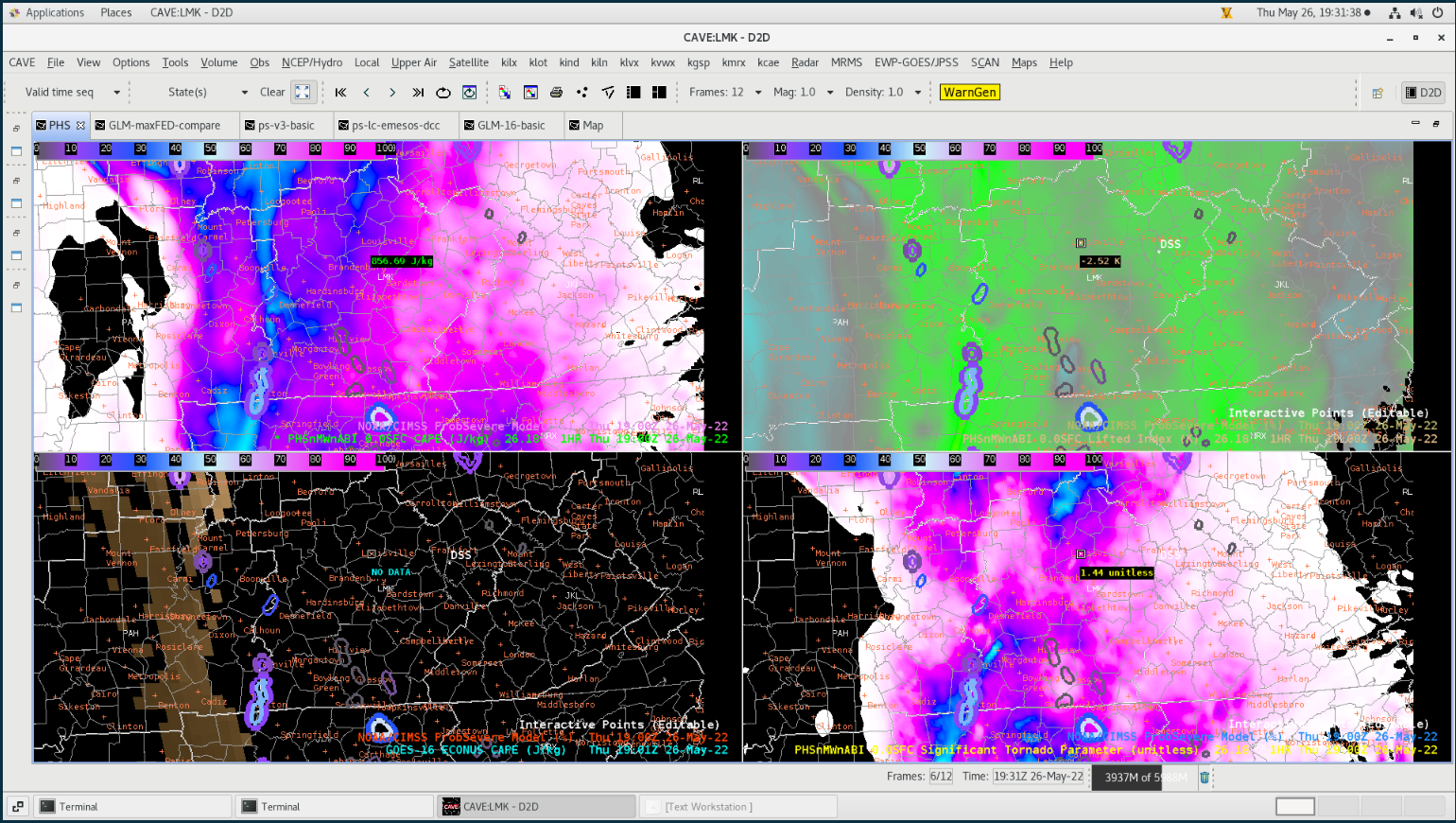Toggle the multi-panel layout button beside Clear
This screenshot has height=823, width=1456.
click(303, 93)
